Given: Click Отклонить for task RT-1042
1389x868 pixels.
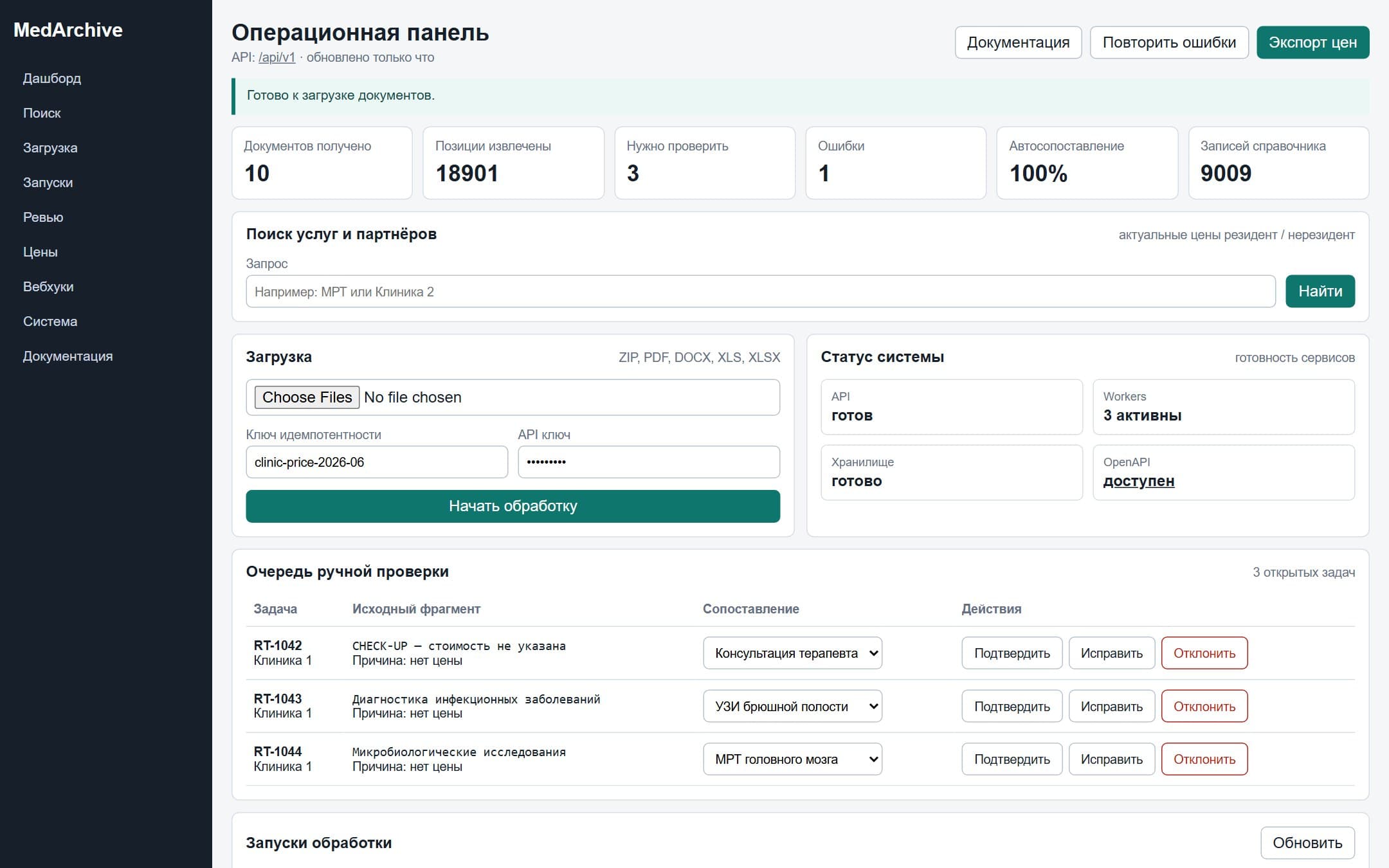Looking at the screenshot, I should [x=1204, y=653].
